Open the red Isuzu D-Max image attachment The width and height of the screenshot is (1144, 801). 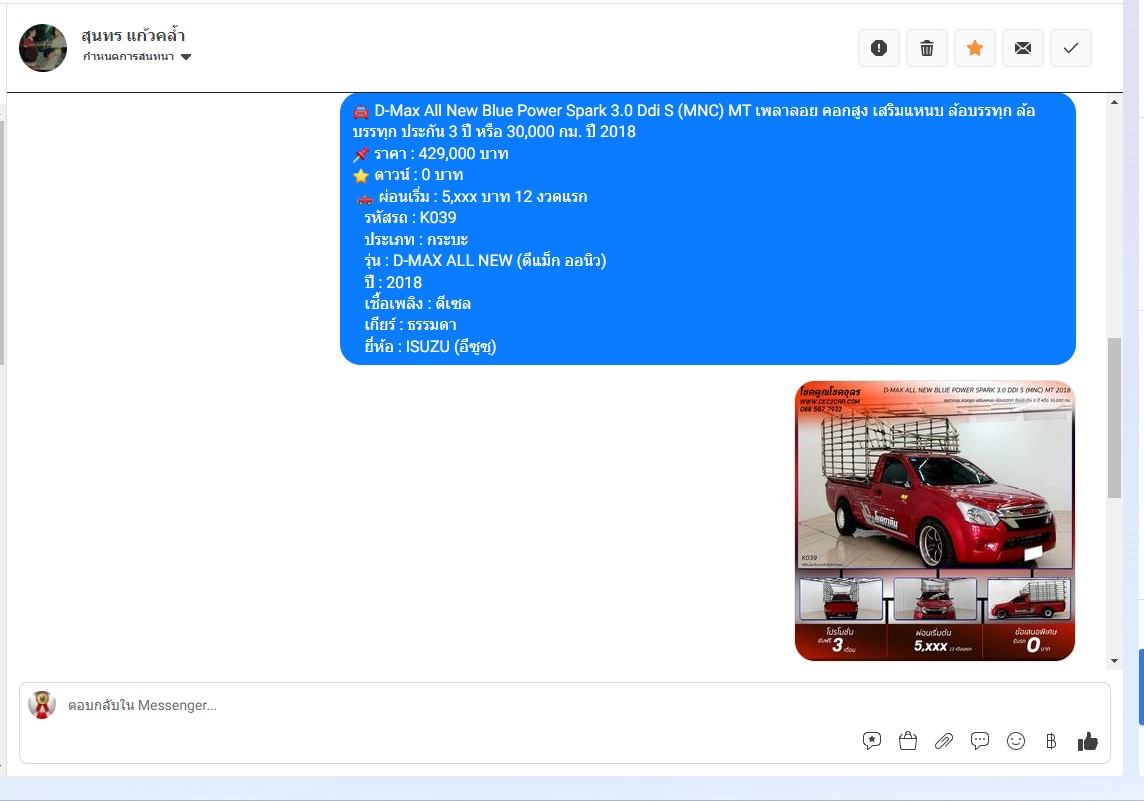point(935,521)
